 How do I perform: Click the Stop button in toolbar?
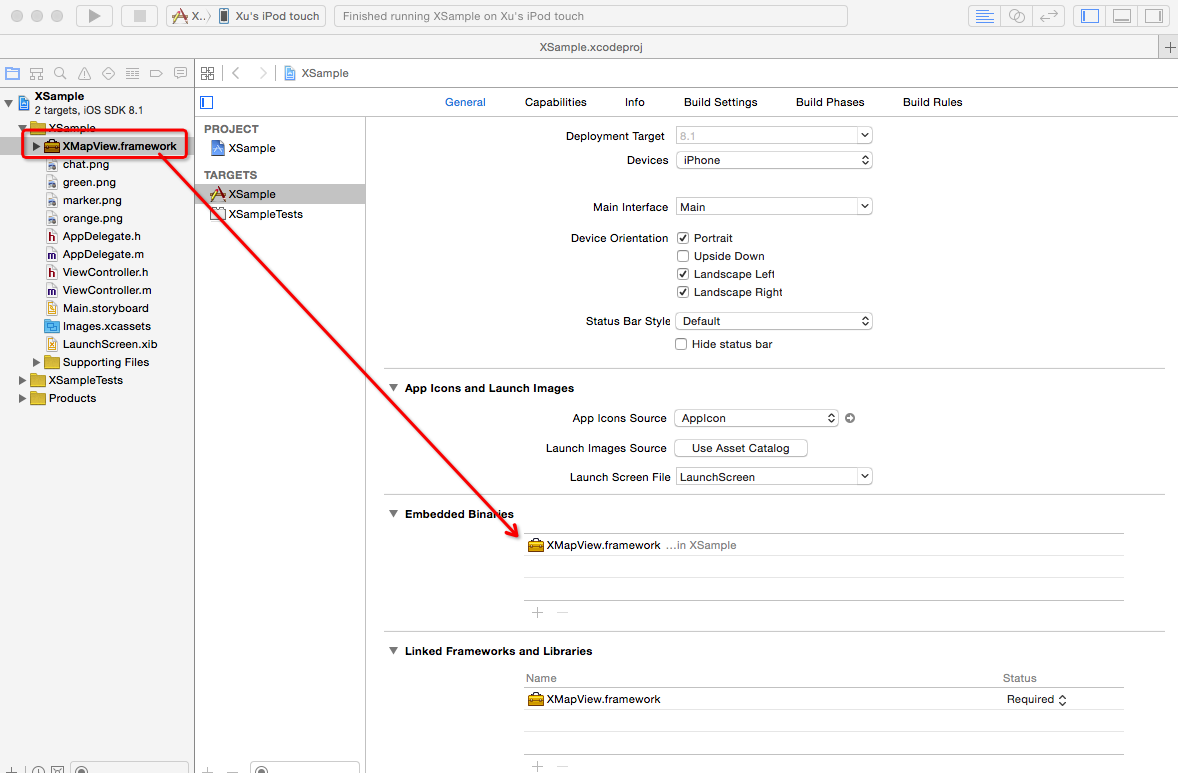coord(140,16)
